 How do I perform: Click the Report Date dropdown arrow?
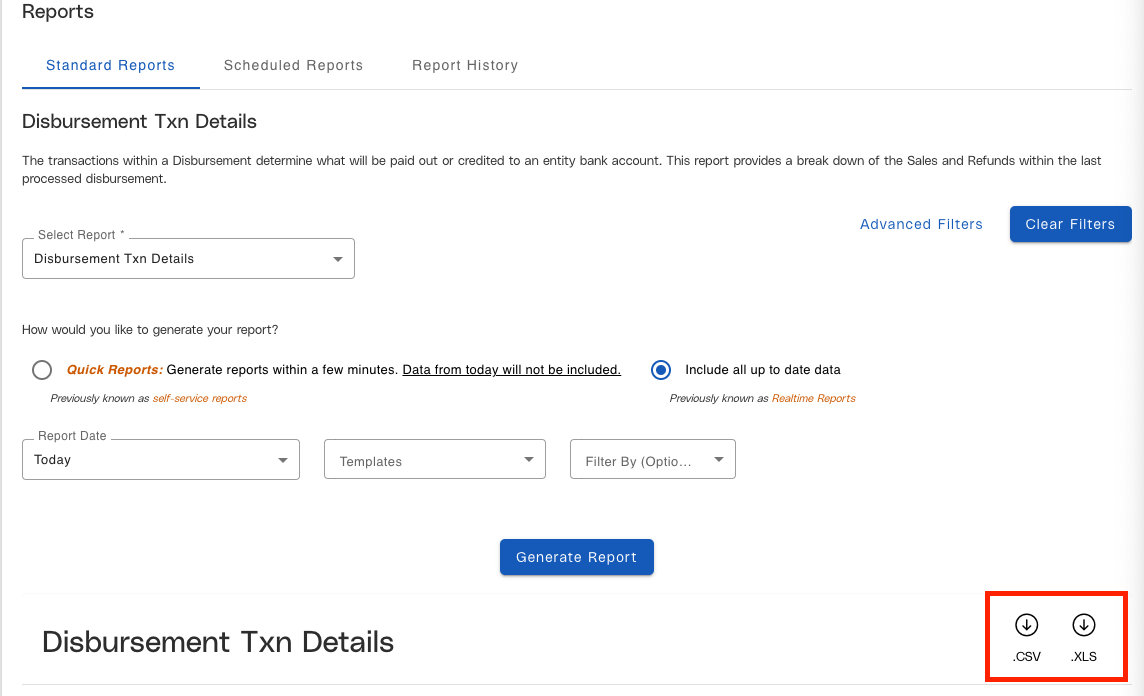pos(283,460)
